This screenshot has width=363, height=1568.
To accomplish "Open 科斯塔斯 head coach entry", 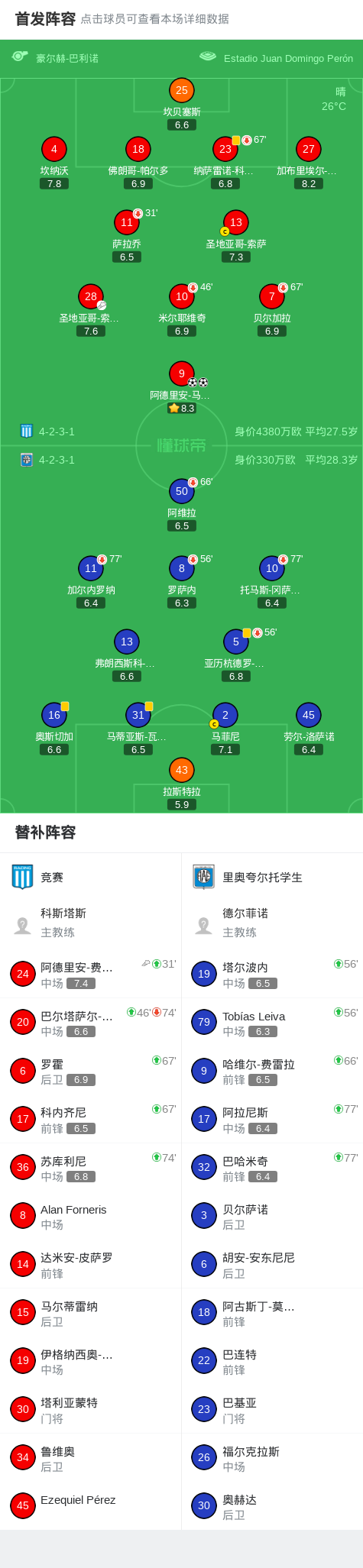I will [90, 923].
